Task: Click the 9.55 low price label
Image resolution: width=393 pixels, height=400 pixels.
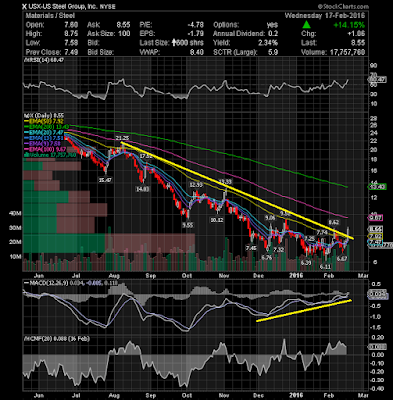Action: tap(187, 225)
